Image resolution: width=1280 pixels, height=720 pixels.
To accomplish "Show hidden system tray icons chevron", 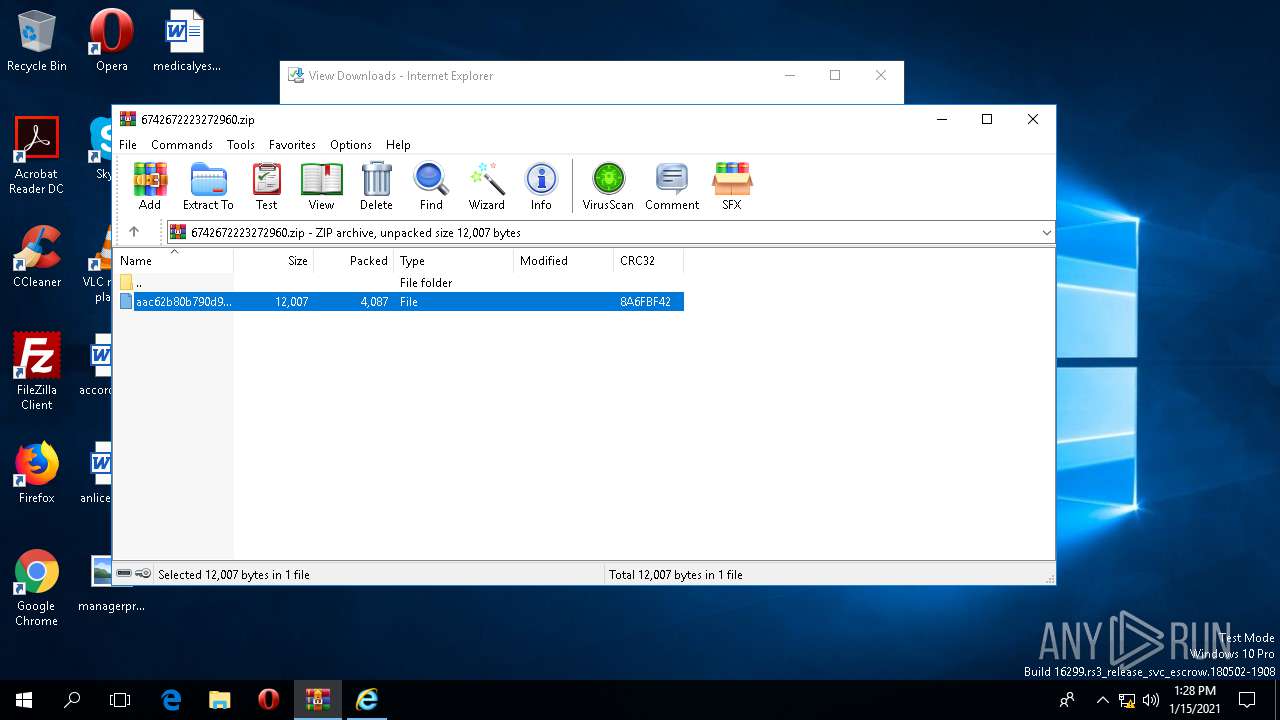I will [1103, 700].
